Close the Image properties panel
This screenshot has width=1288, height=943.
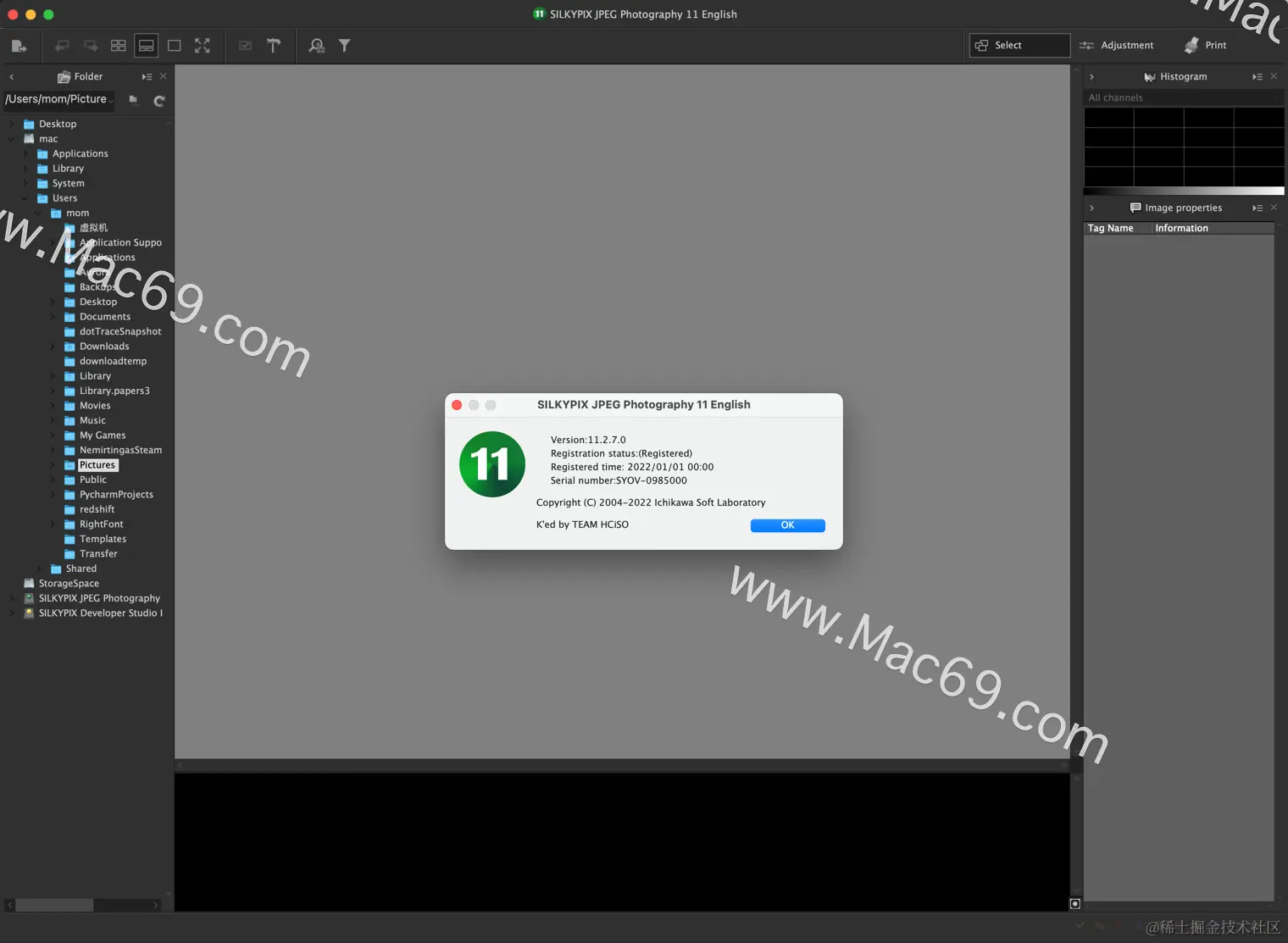(1274, 208)
